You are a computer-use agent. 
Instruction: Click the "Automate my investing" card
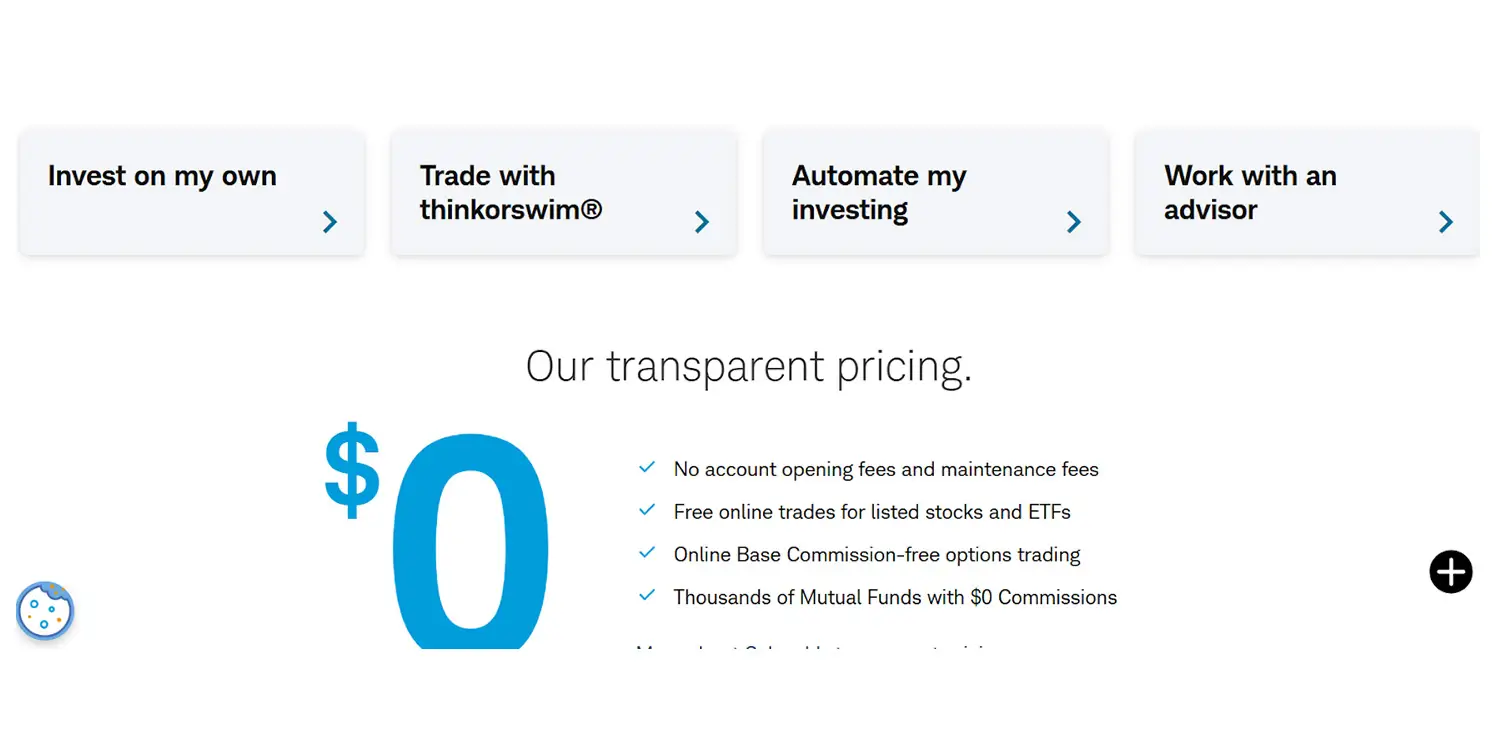935,191
